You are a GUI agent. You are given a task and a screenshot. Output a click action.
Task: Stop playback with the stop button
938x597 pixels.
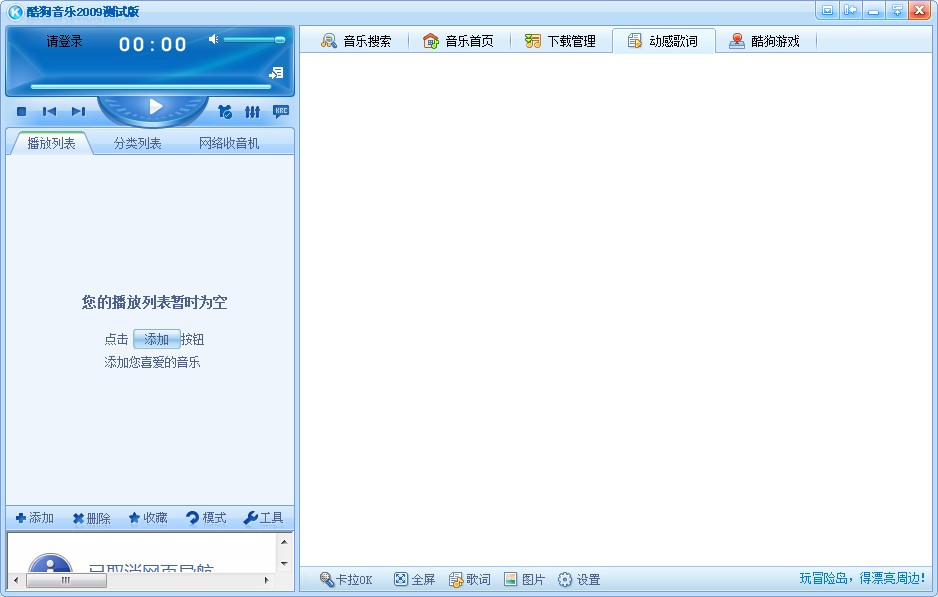pyautogui.click(x=22, y=111)
